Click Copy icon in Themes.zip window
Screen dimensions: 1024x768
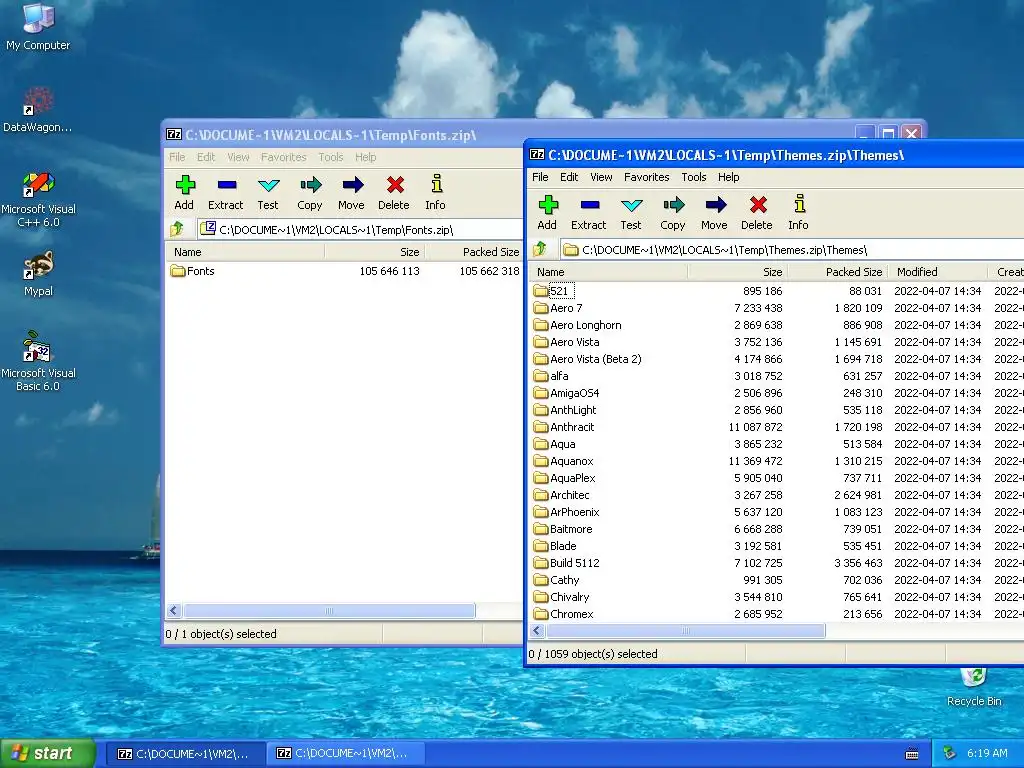(673, 205)
